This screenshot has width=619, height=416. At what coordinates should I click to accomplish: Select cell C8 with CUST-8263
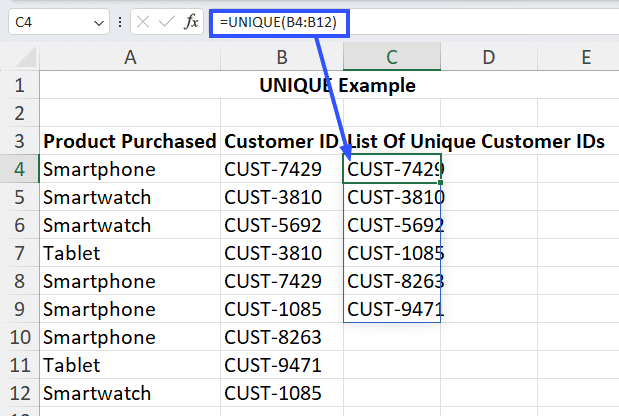pyautogui.click(x=392, y=281)
